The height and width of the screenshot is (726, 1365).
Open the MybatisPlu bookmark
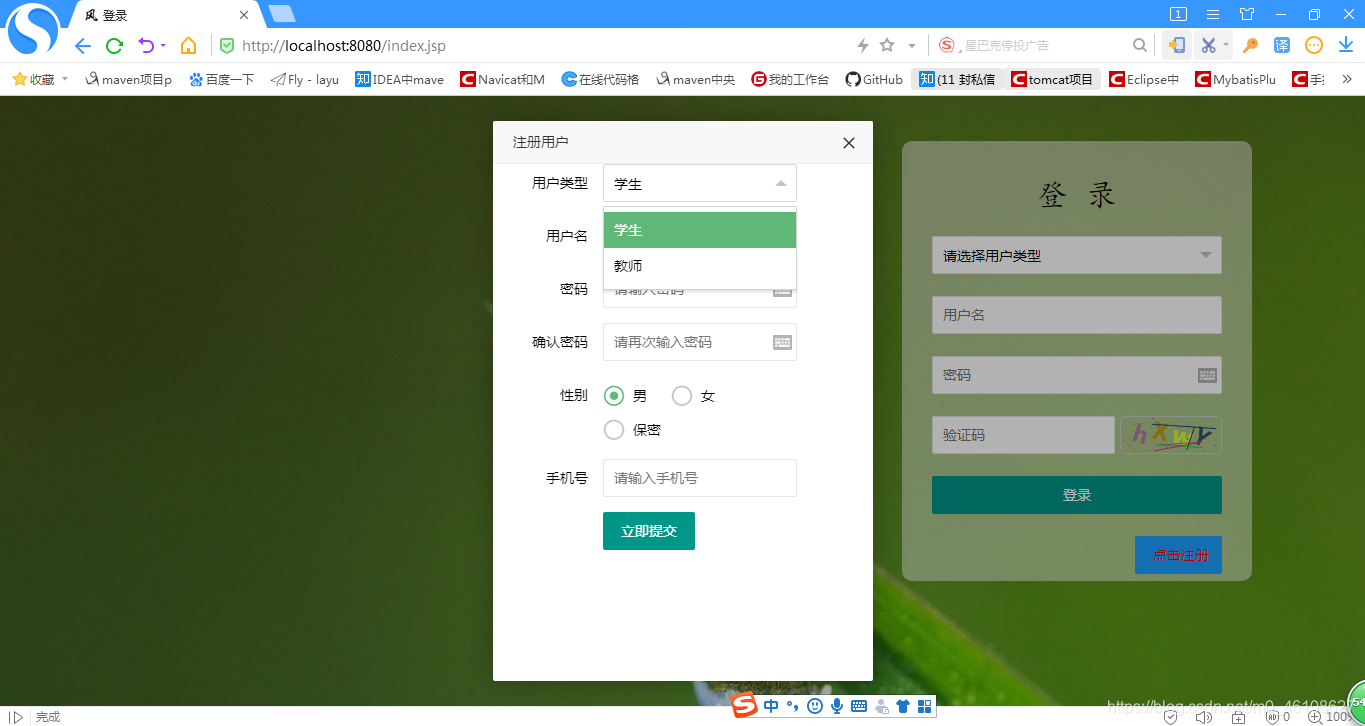(x=1236, y=80)
